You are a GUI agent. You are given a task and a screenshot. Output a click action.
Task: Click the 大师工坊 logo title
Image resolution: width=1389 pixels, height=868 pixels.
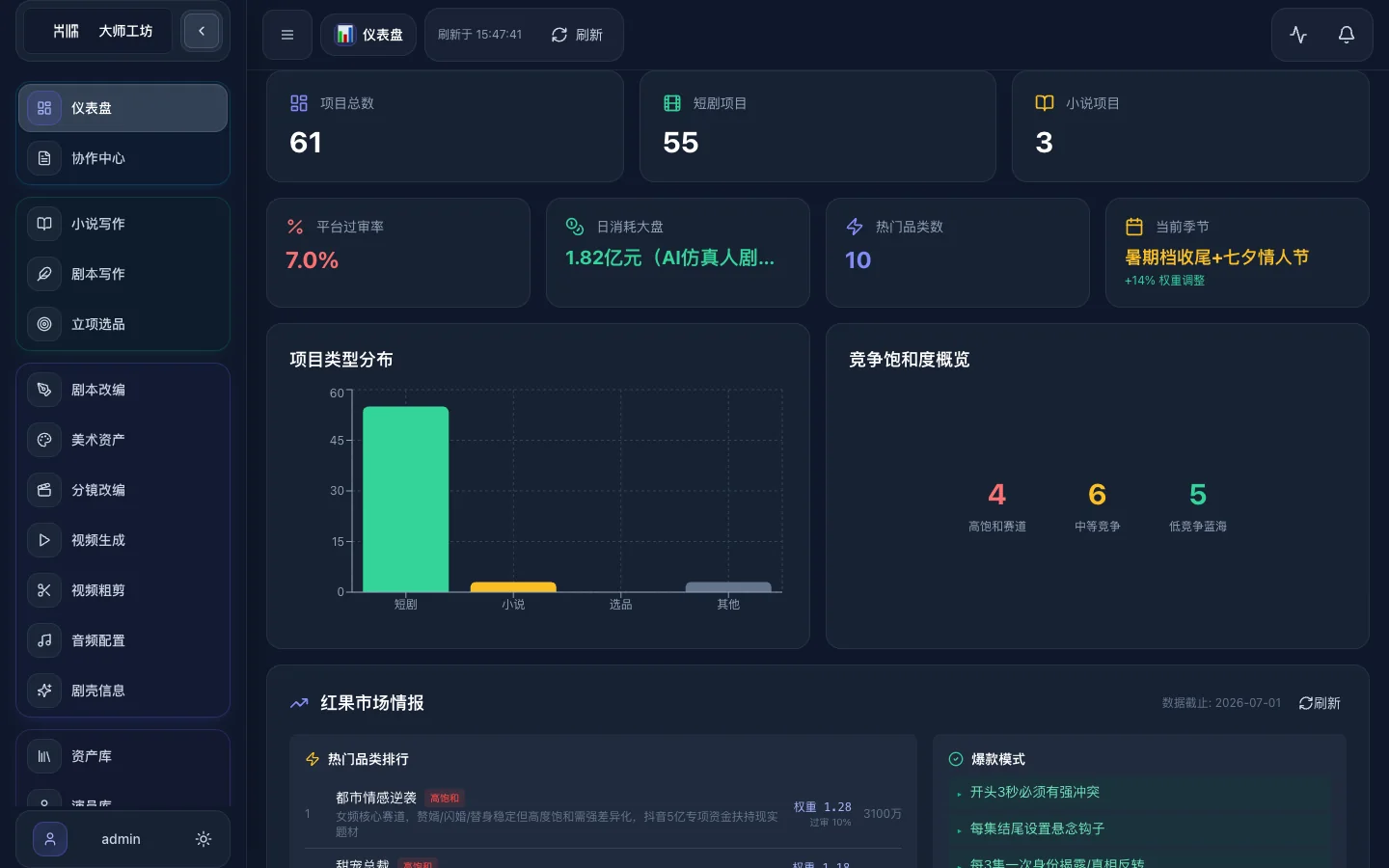pos(125,31)
